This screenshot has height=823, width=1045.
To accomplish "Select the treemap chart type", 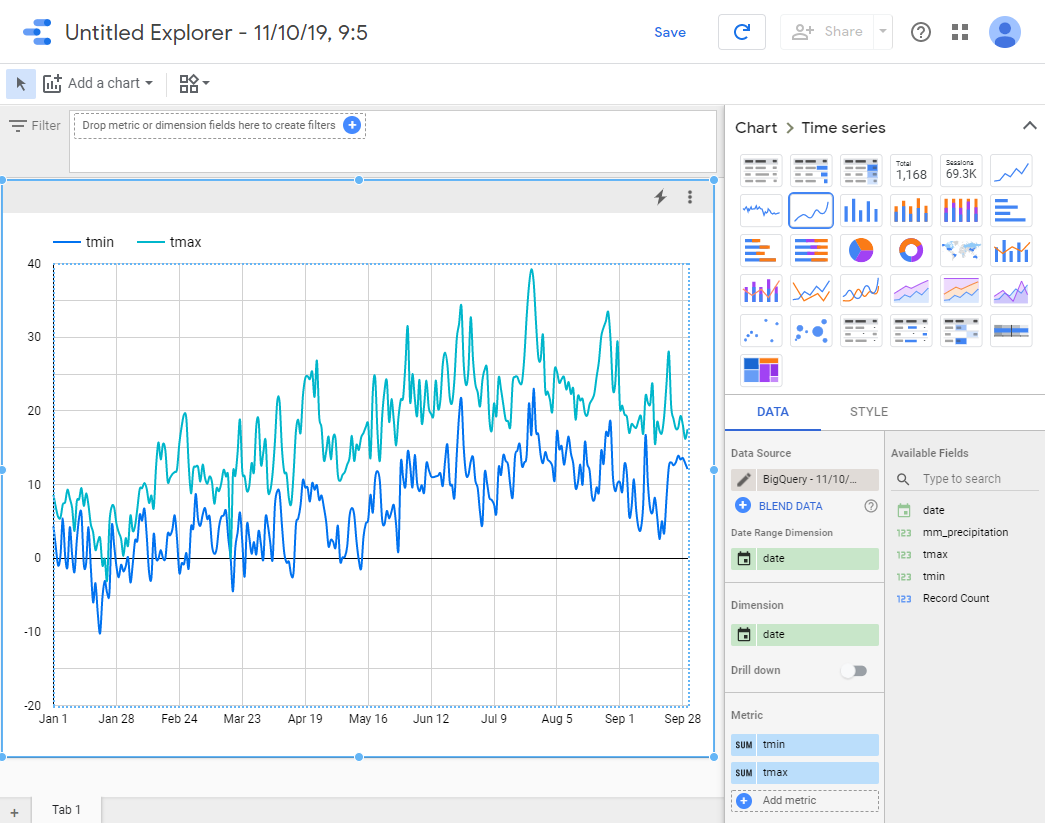I will point(760,371).
